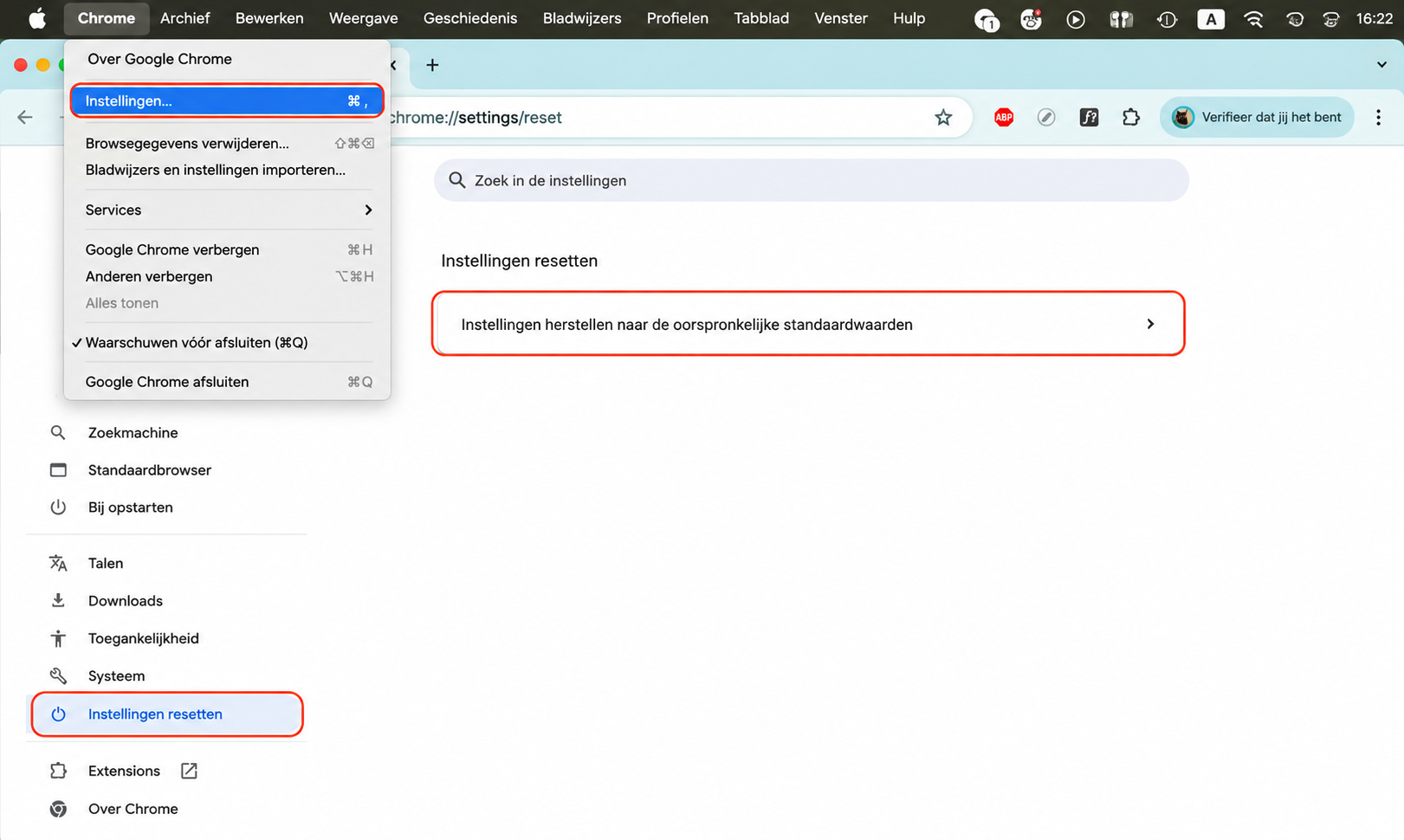Open the Bladwijzers menu

click(582, 18)
